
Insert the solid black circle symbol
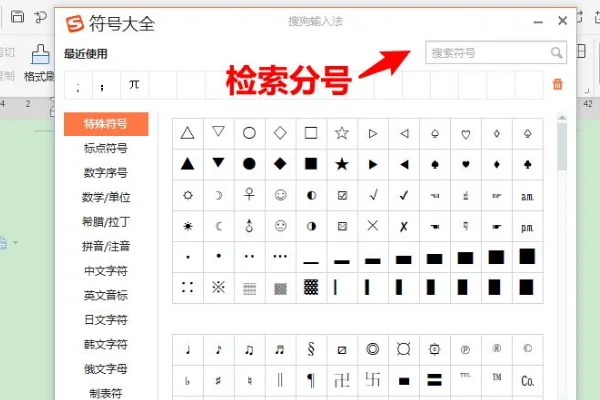(x=249, y=164)
